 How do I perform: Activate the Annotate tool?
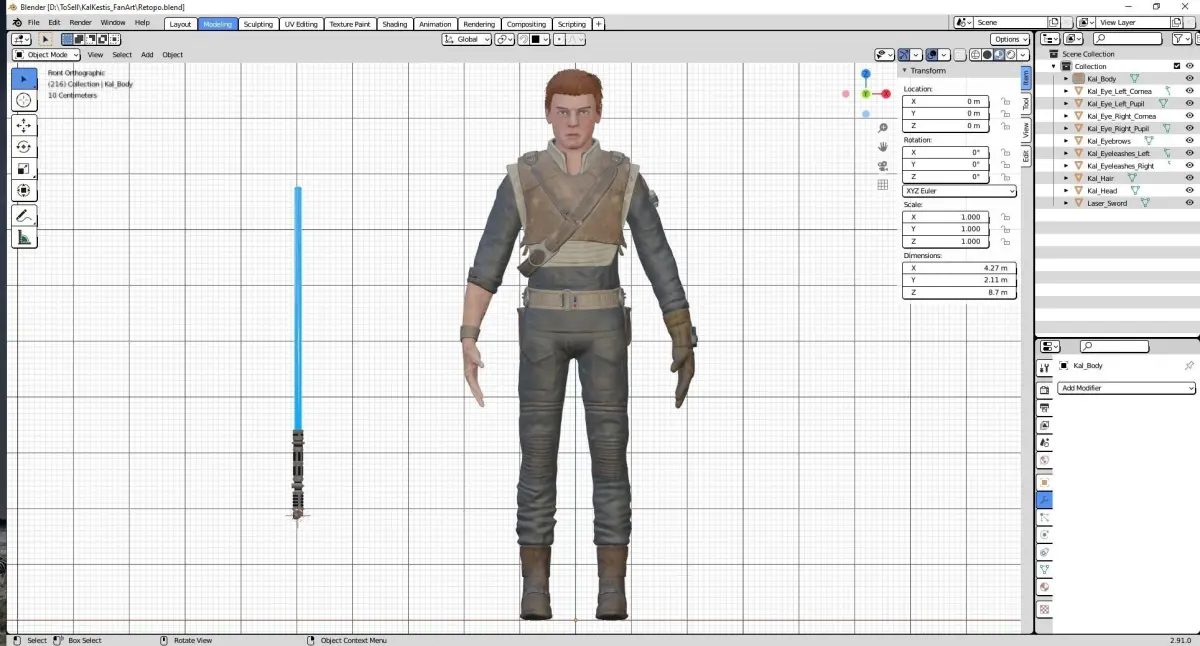coord(24,216)
